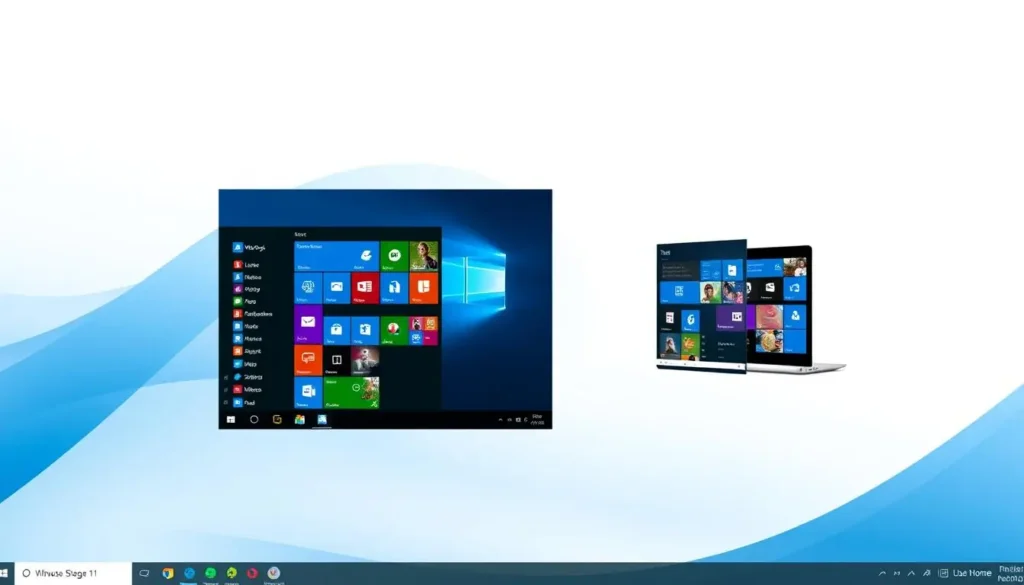This screenshot has width=1024, height=585.
Task: Select the Task View button on taskbar
Action: pyautogui.click(x=143, y=573)
